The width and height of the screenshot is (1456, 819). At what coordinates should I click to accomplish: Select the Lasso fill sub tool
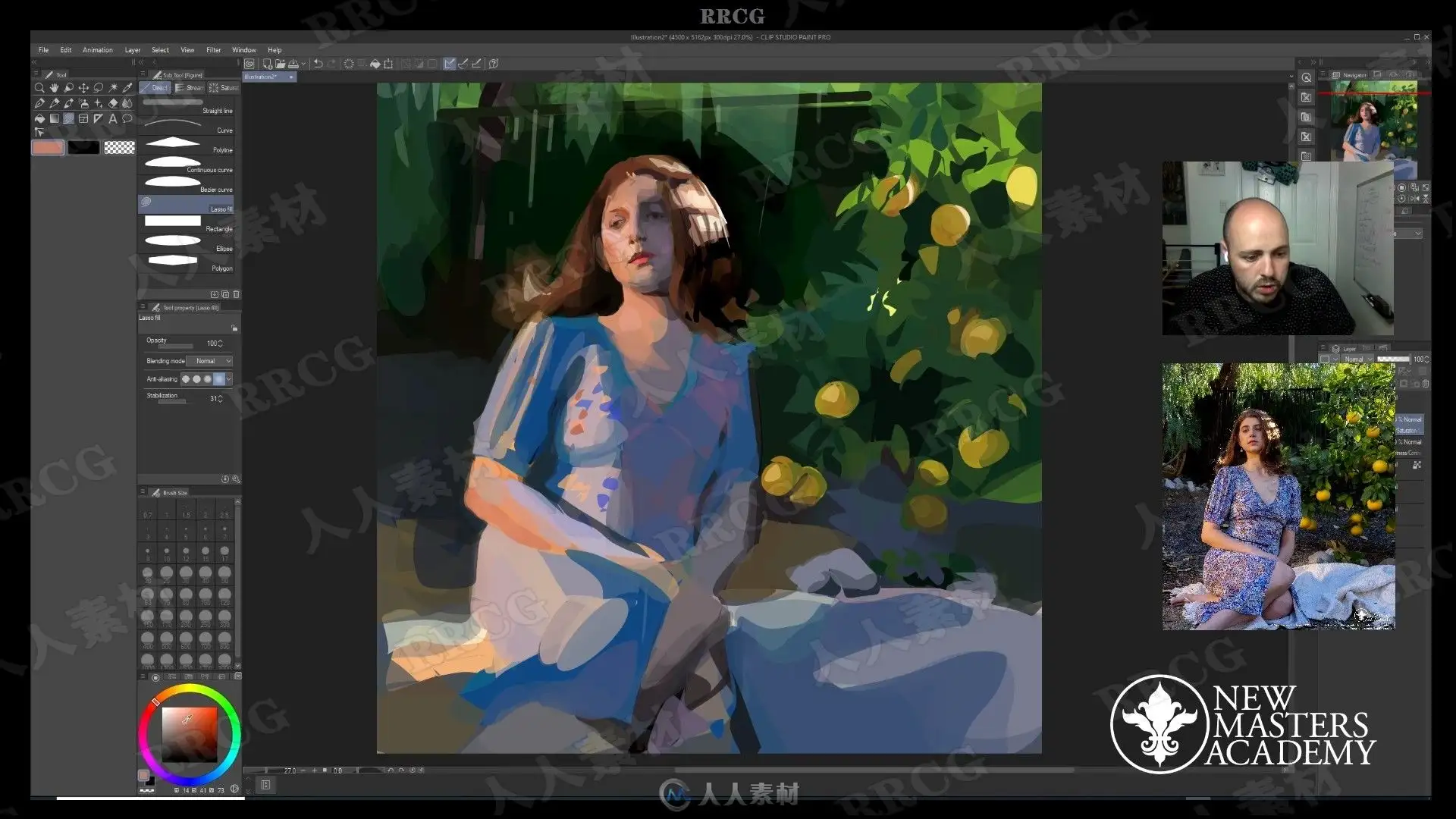coord(186,205)
